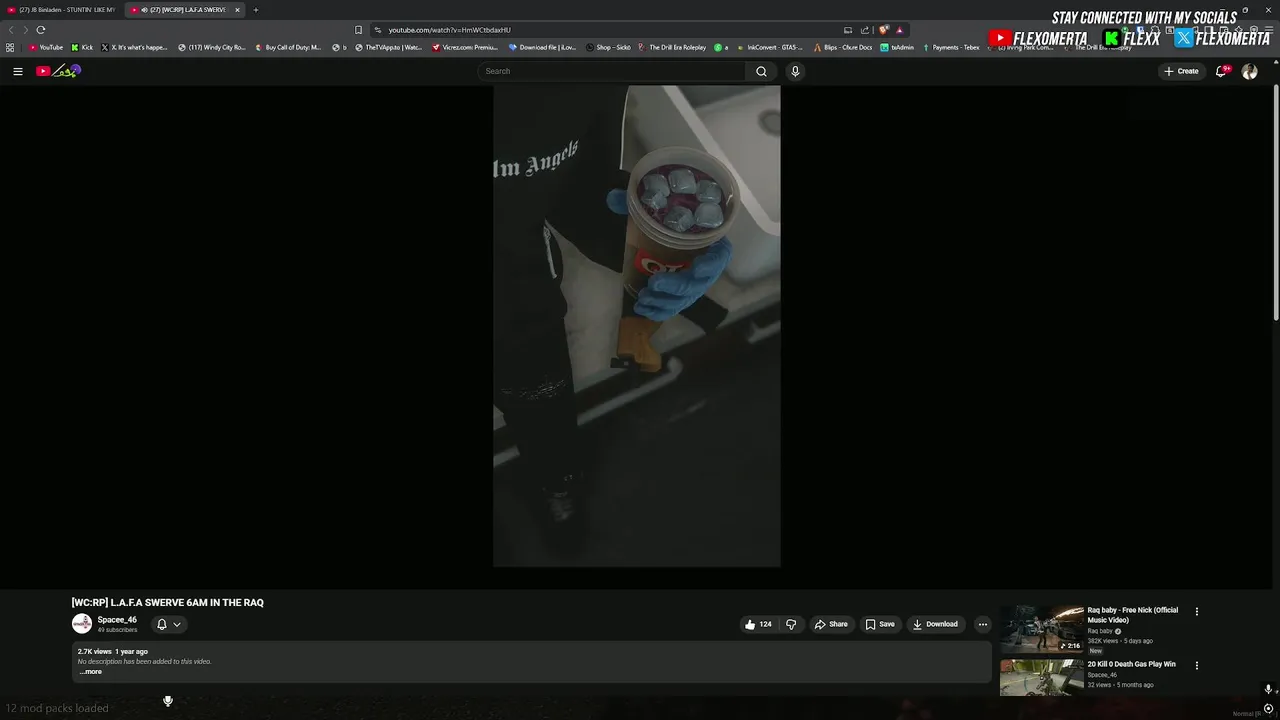The height and width of the screenshot is (720, 1280).
Task: Click the Create button in YouTube header
Action: tap(1181, 71)
